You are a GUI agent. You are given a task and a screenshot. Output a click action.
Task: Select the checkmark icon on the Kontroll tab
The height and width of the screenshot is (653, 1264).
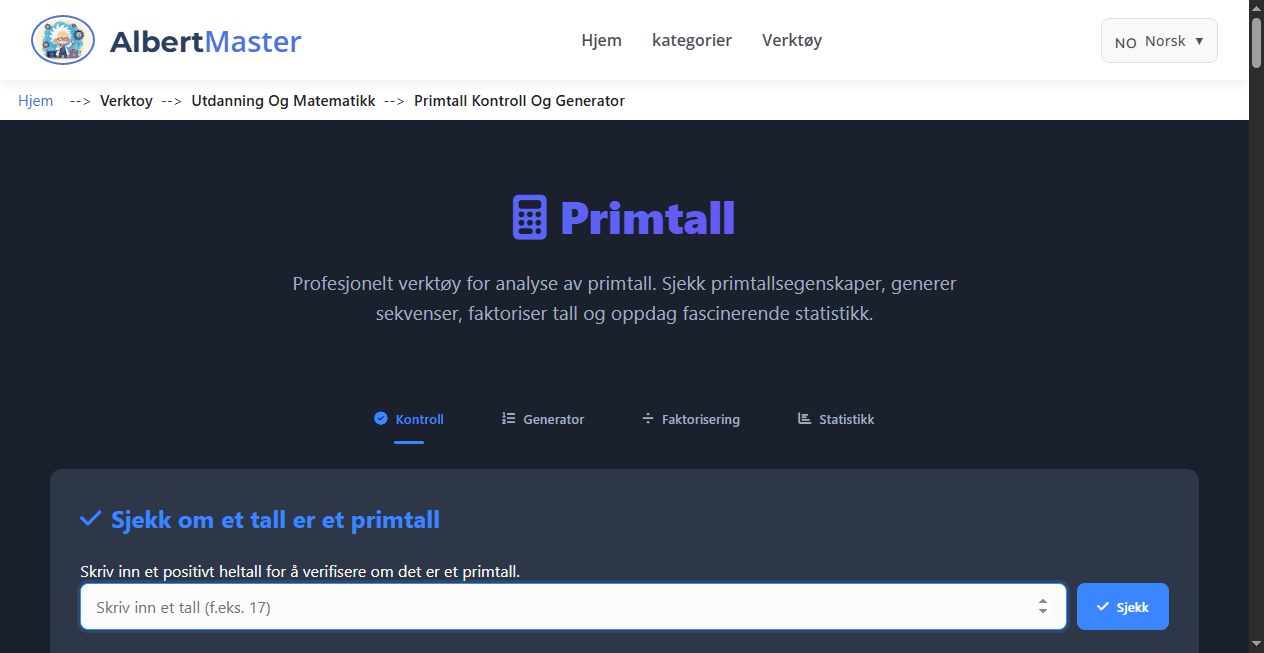coord(381,418)
